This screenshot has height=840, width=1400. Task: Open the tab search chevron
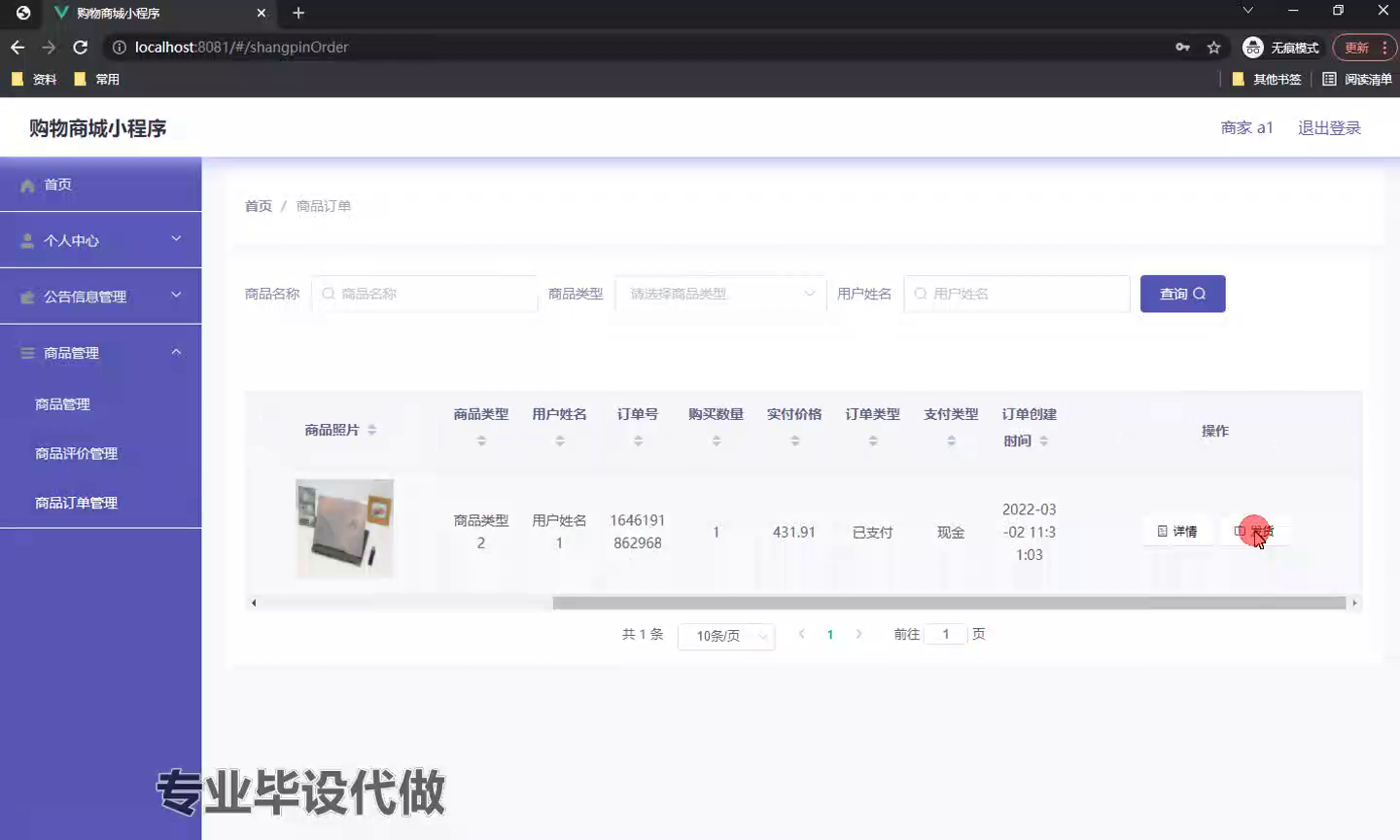click(x=1247, y=11)
